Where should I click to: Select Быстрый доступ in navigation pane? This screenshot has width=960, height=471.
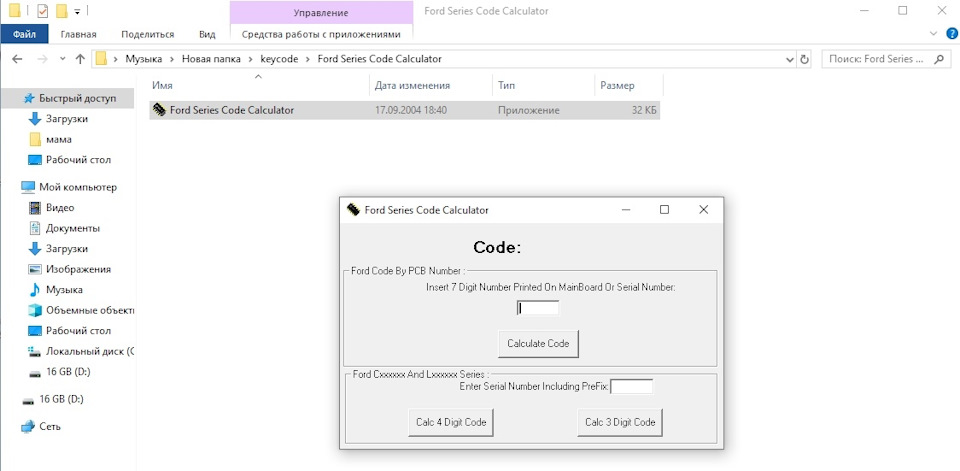coord(67,98)
